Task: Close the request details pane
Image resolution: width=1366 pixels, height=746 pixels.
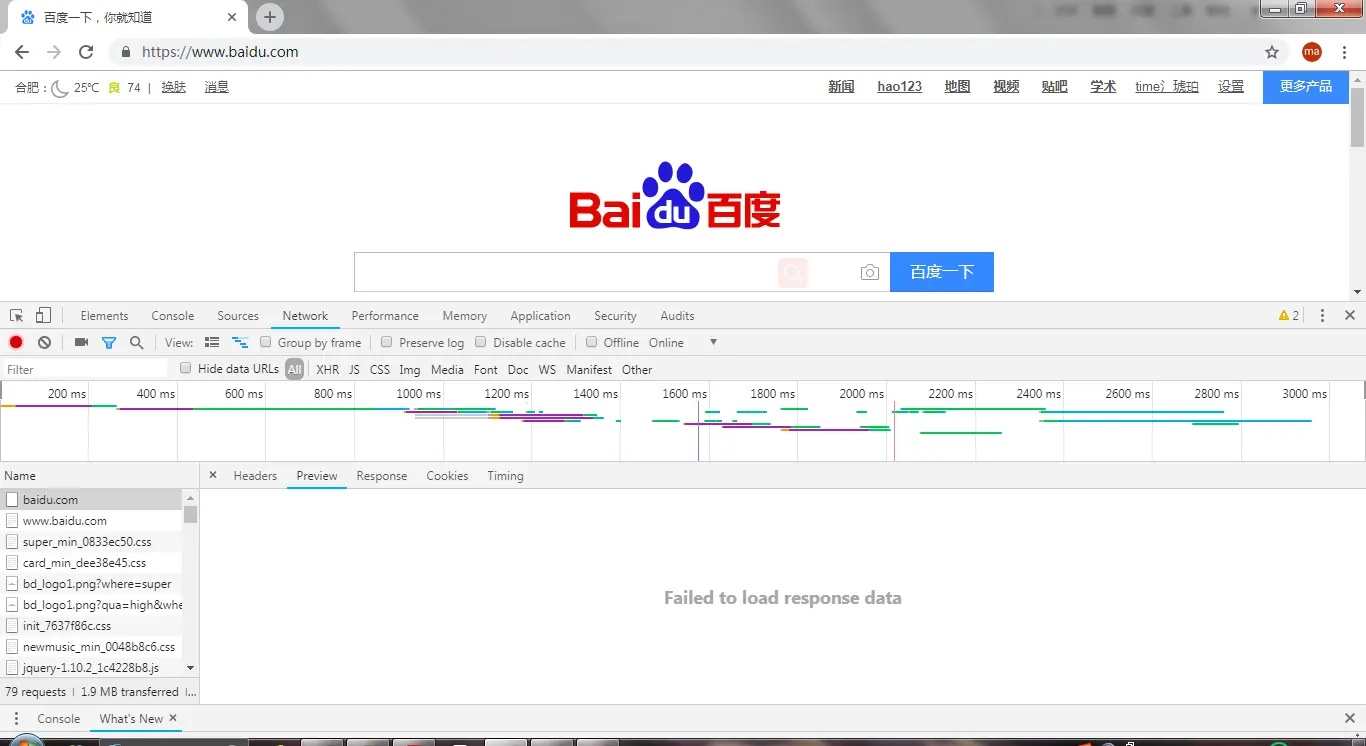Action: click(x=213, y=475)
